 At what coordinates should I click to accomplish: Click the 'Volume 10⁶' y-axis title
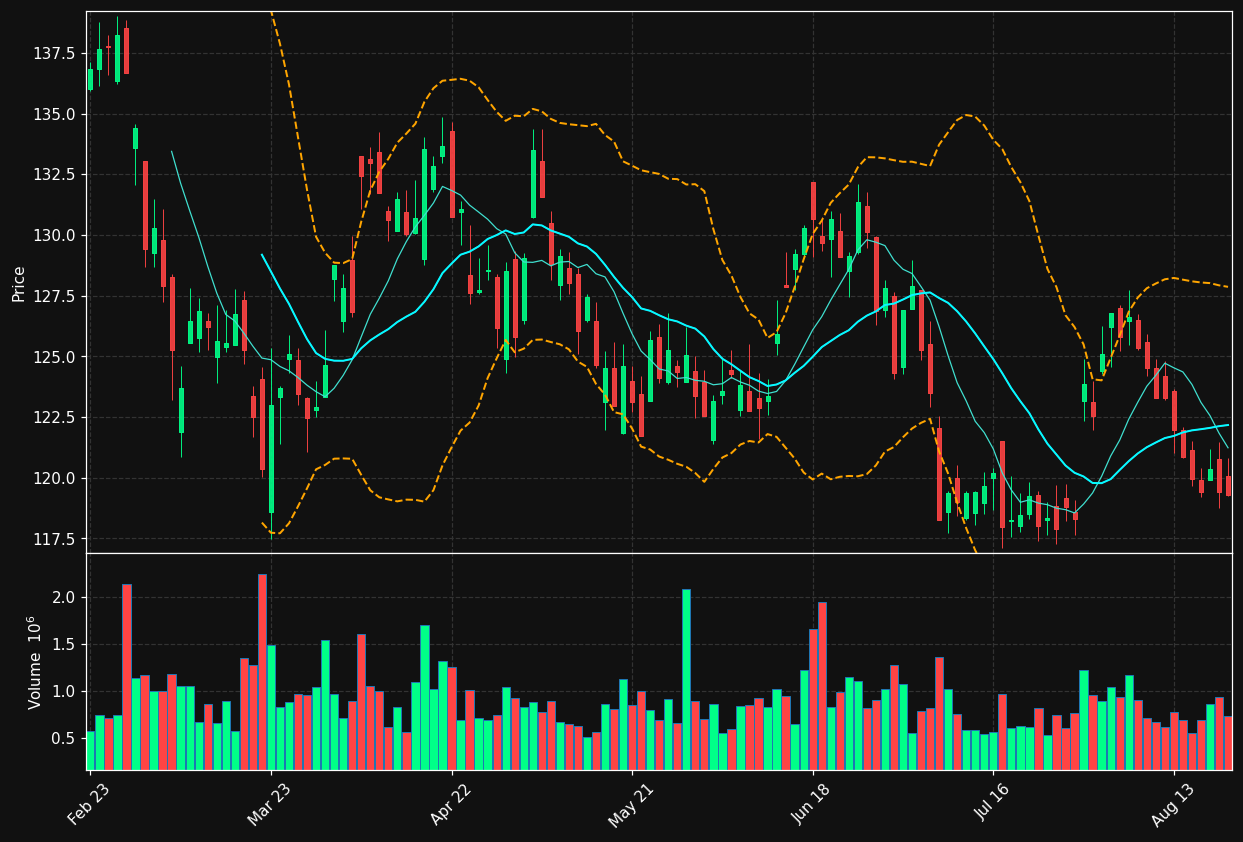coord(34,662)
